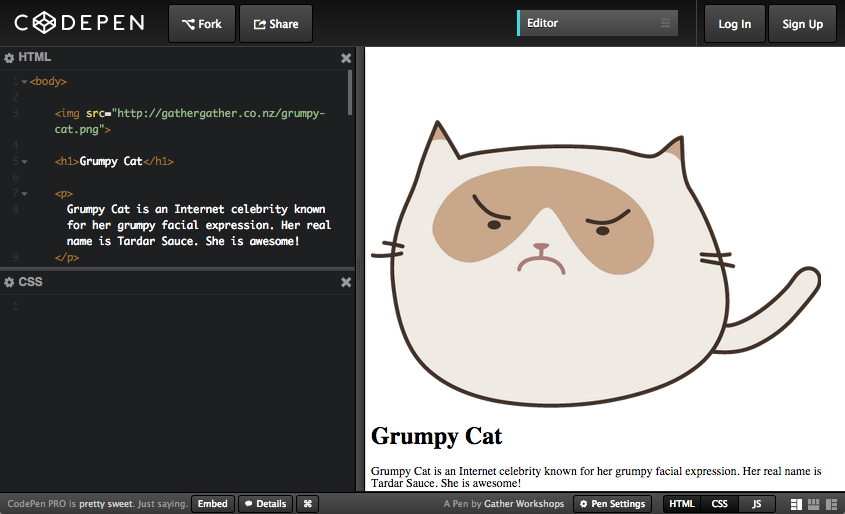Visit the Gather Workshops author link
Viewport: 845px width, 514px height.
point(524,504)
